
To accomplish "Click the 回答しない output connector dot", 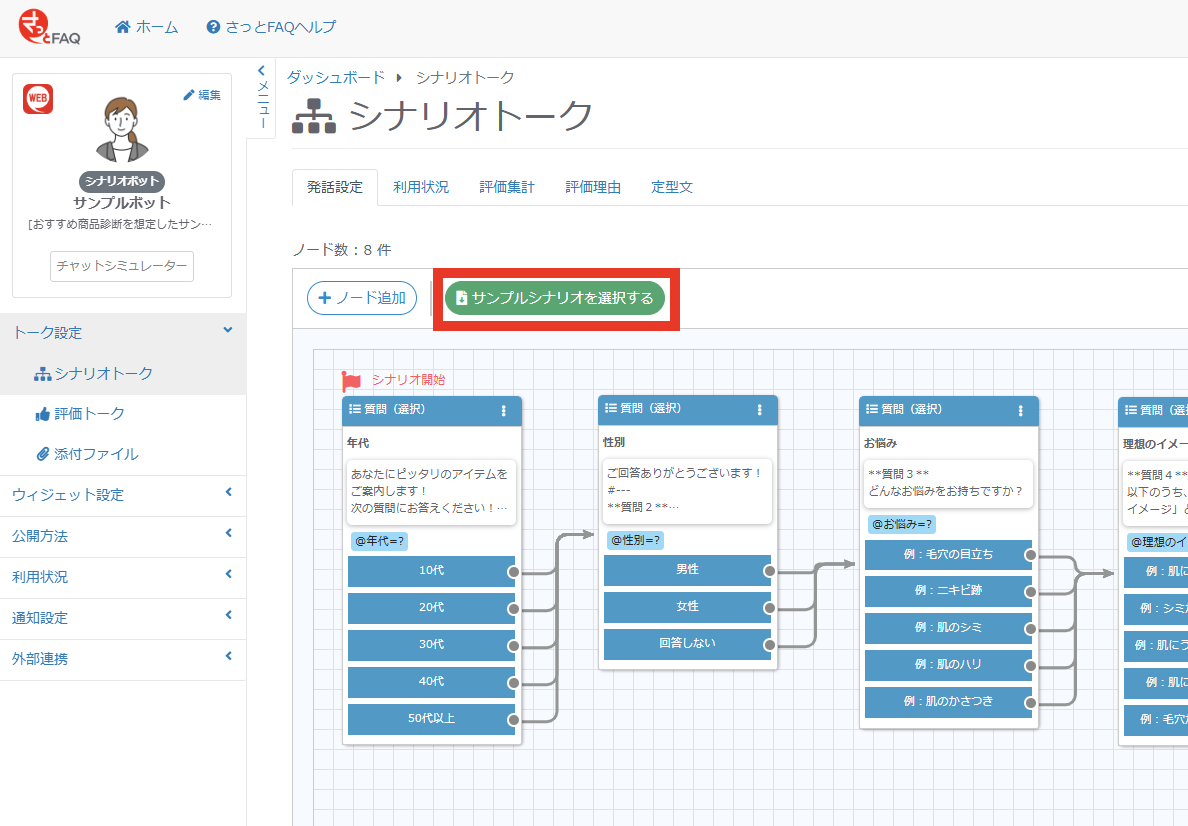I will 770,645.
